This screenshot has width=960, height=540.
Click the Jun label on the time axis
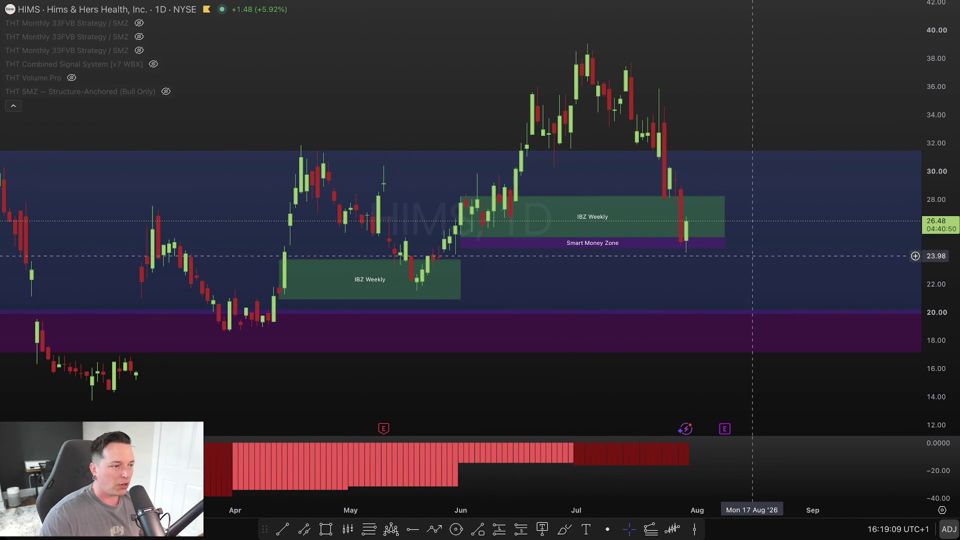pos(460,510)
